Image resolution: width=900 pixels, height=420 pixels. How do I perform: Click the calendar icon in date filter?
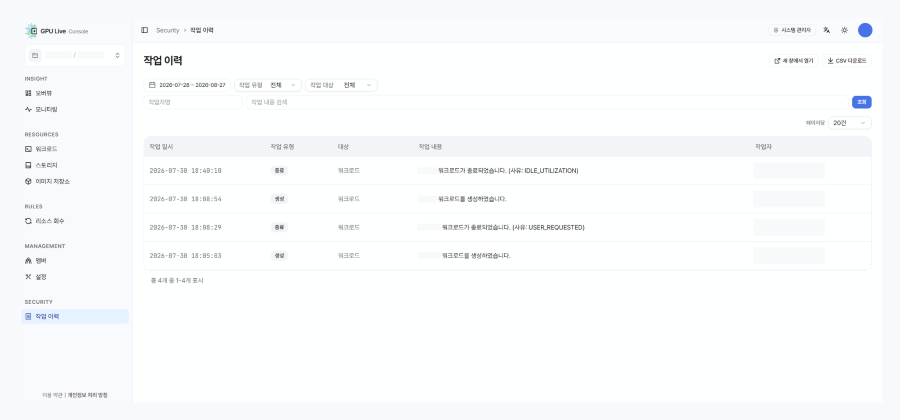tap(152, 85)
